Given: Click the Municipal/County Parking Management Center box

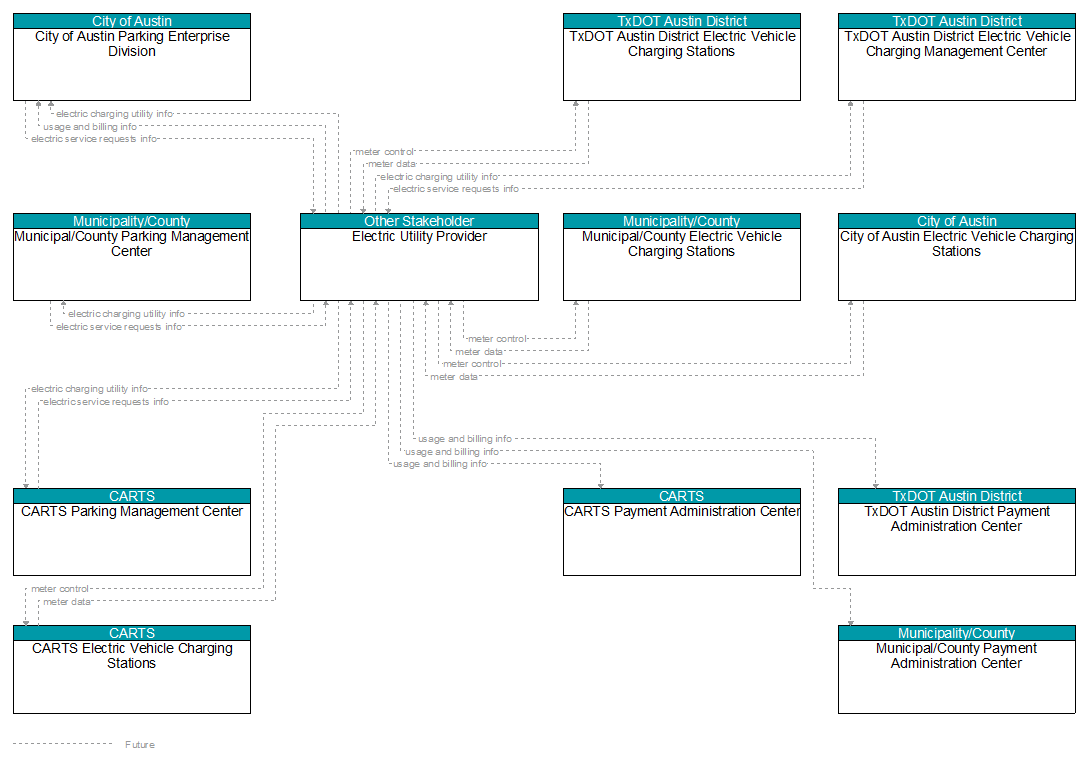Looking at the screenshot, I should tap(132, 257).
